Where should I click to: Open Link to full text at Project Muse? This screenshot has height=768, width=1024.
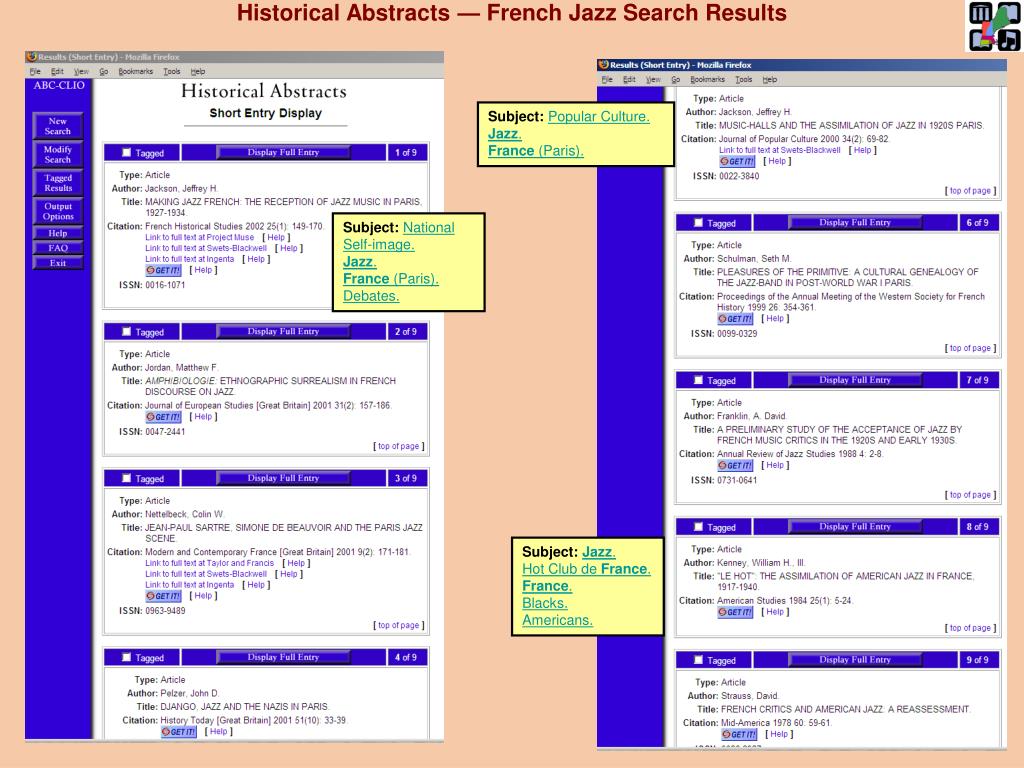click(199, 238)
